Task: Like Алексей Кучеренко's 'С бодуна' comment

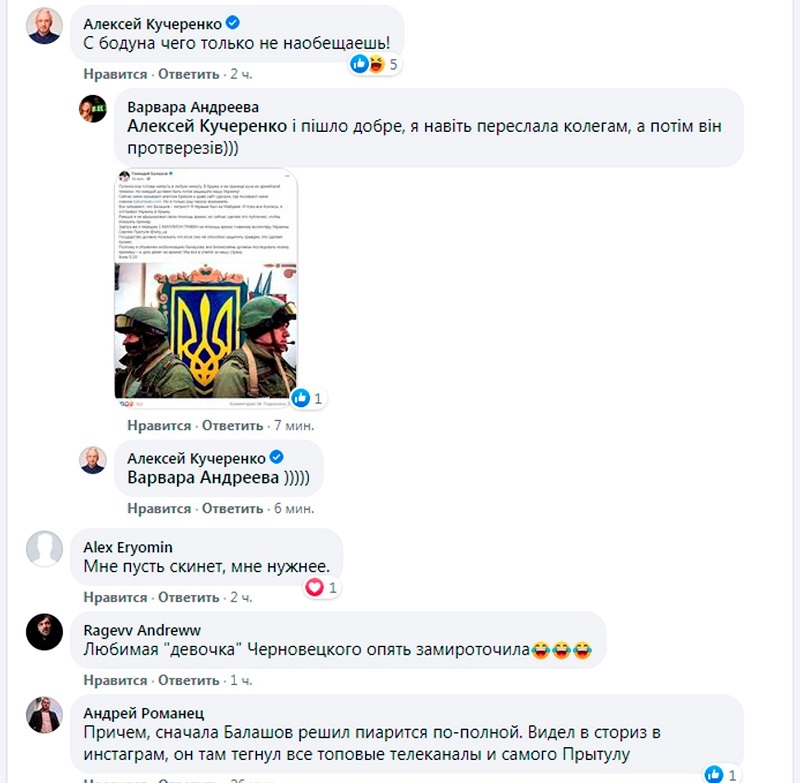Action: click(x=115, y=74)
